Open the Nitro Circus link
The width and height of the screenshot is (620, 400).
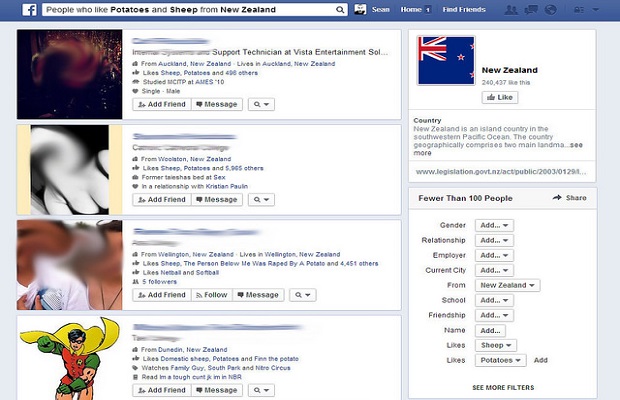pyautogui.click(x=273, y=368)
